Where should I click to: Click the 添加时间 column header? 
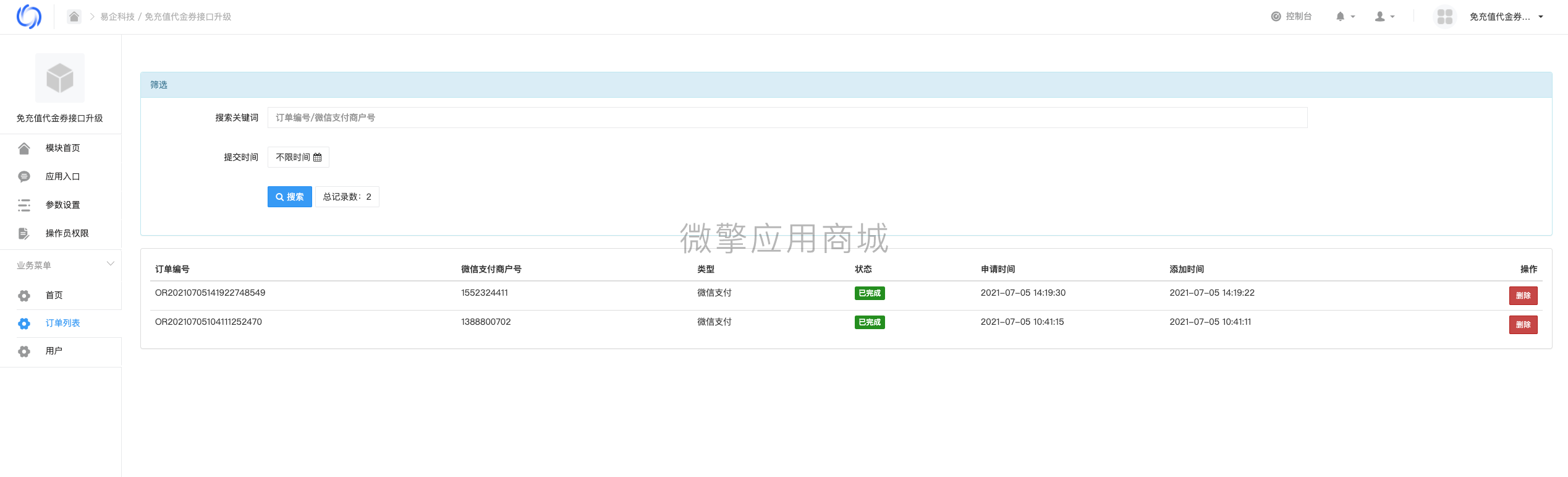tap(1187, 269)
